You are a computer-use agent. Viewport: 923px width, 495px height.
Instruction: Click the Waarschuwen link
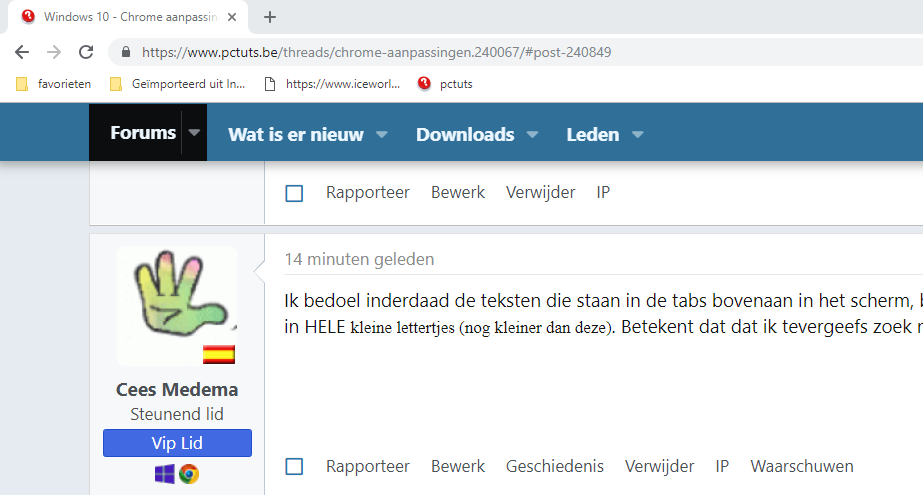click(x=801, y=466)
